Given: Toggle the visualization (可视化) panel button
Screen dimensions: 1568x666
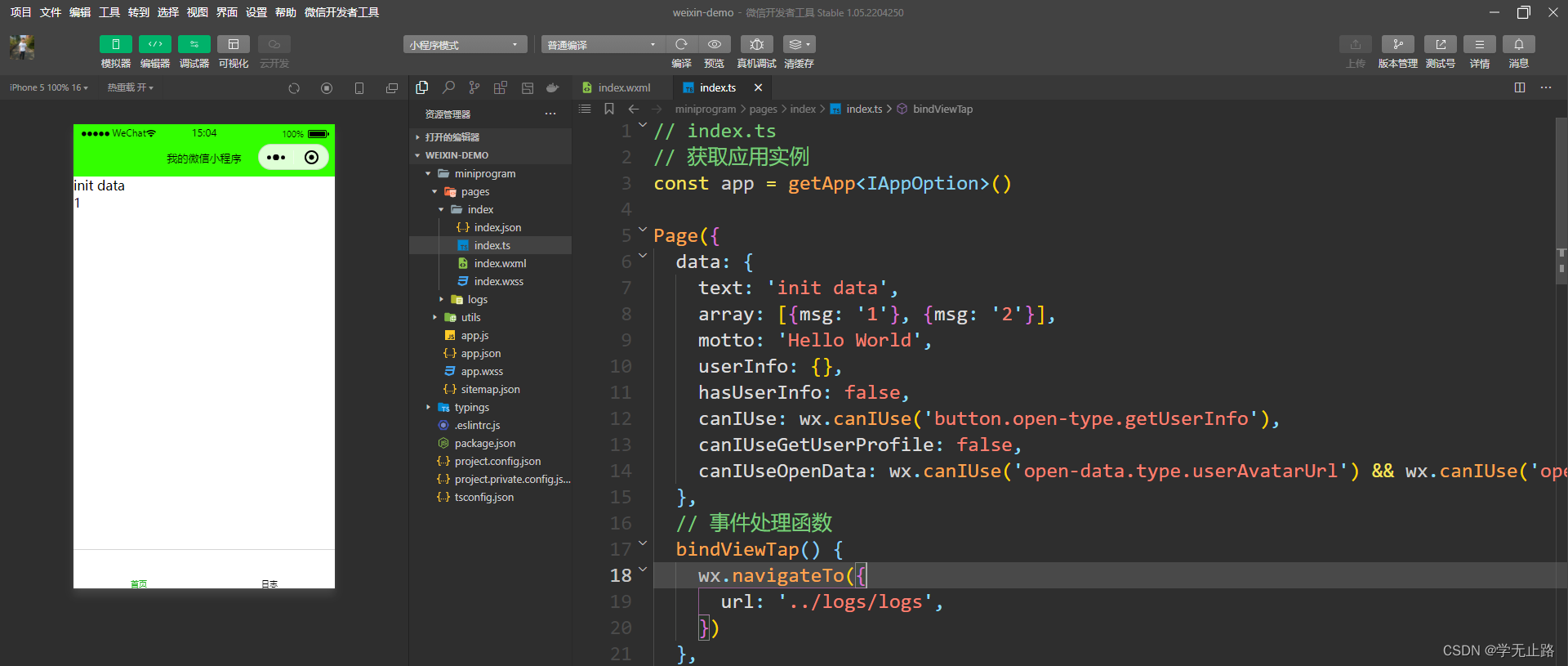Looking at the screenshot, I should pos(234,44).
